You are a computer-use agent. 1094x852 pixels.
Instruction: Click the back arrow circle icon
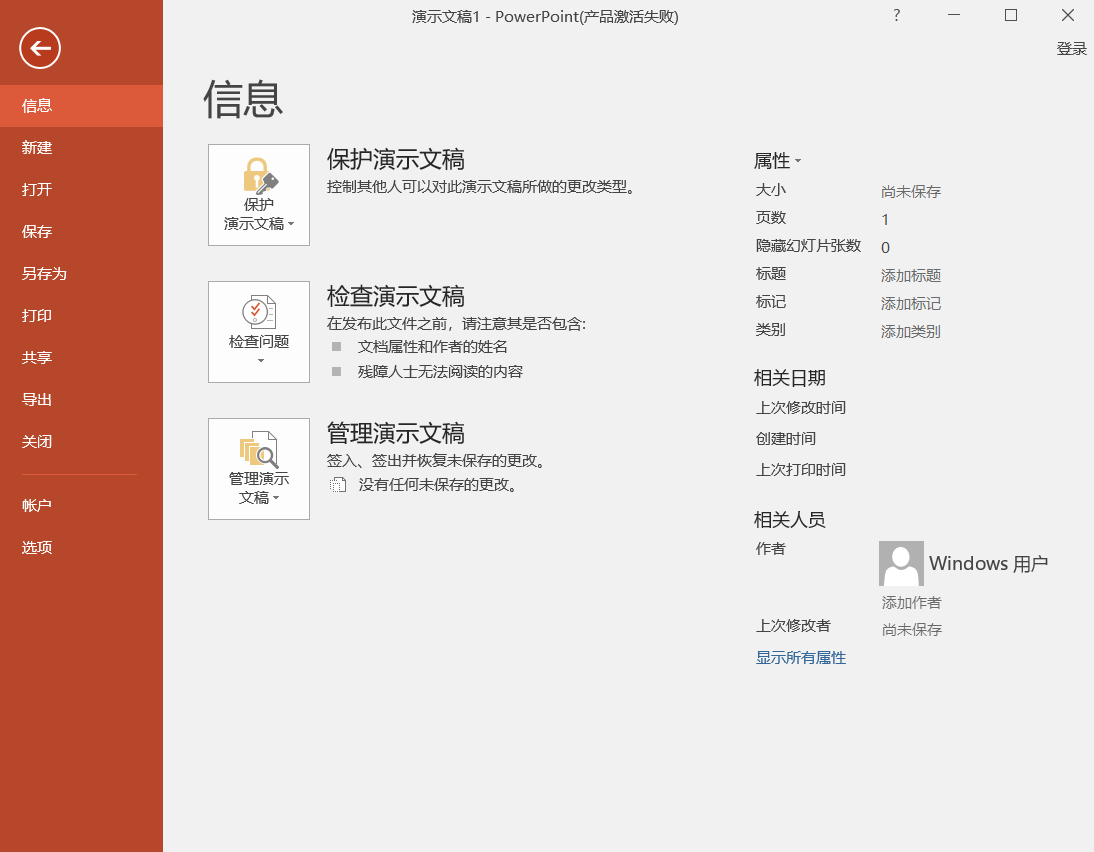40,48
